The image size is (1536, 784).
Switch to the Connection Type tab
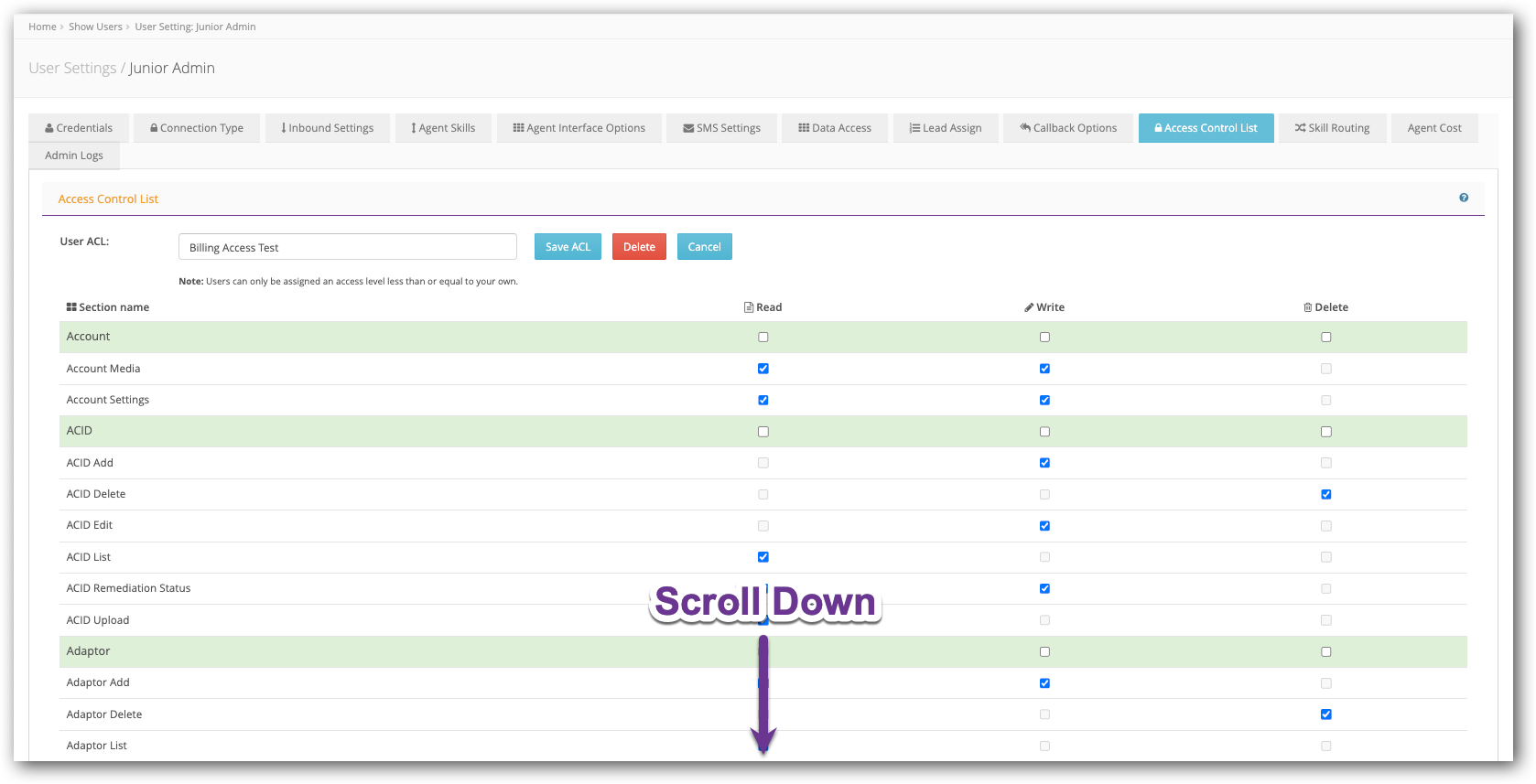click(x=197, y=128)
